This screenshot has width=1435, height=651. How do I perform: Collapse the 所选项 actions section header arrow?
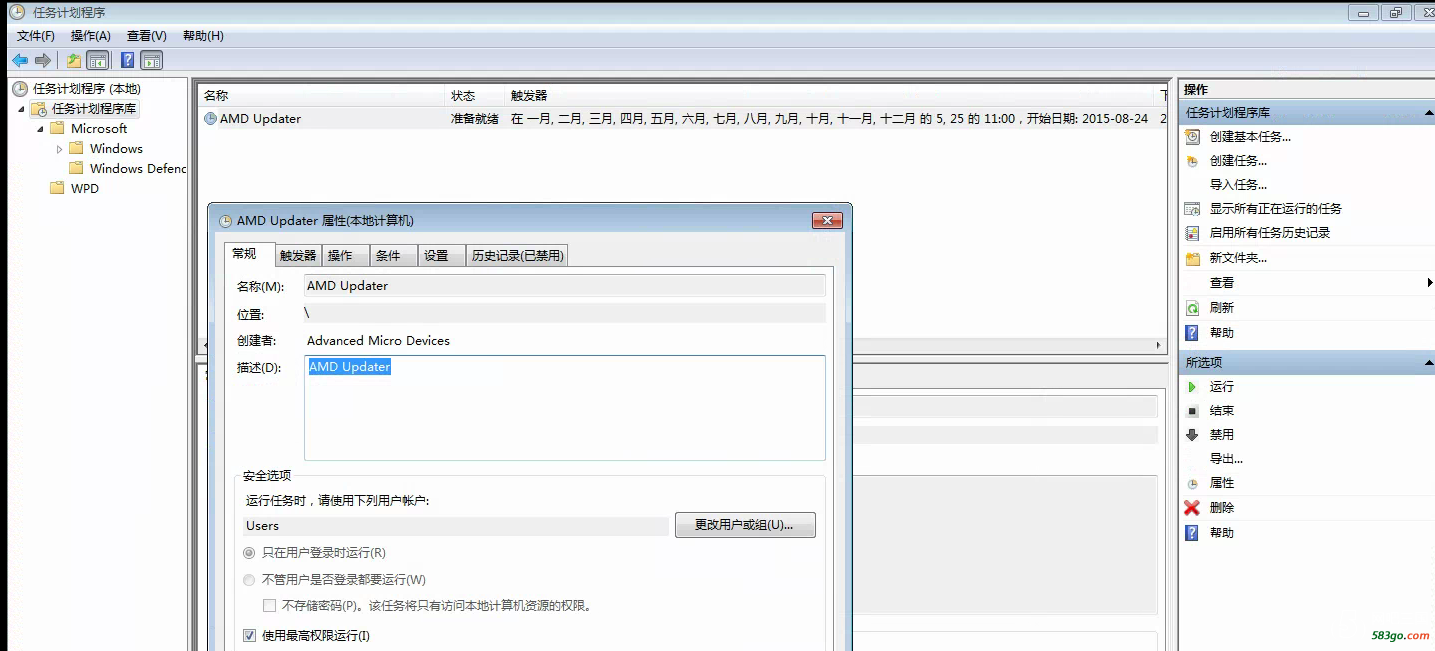[x=1427, y=363]
